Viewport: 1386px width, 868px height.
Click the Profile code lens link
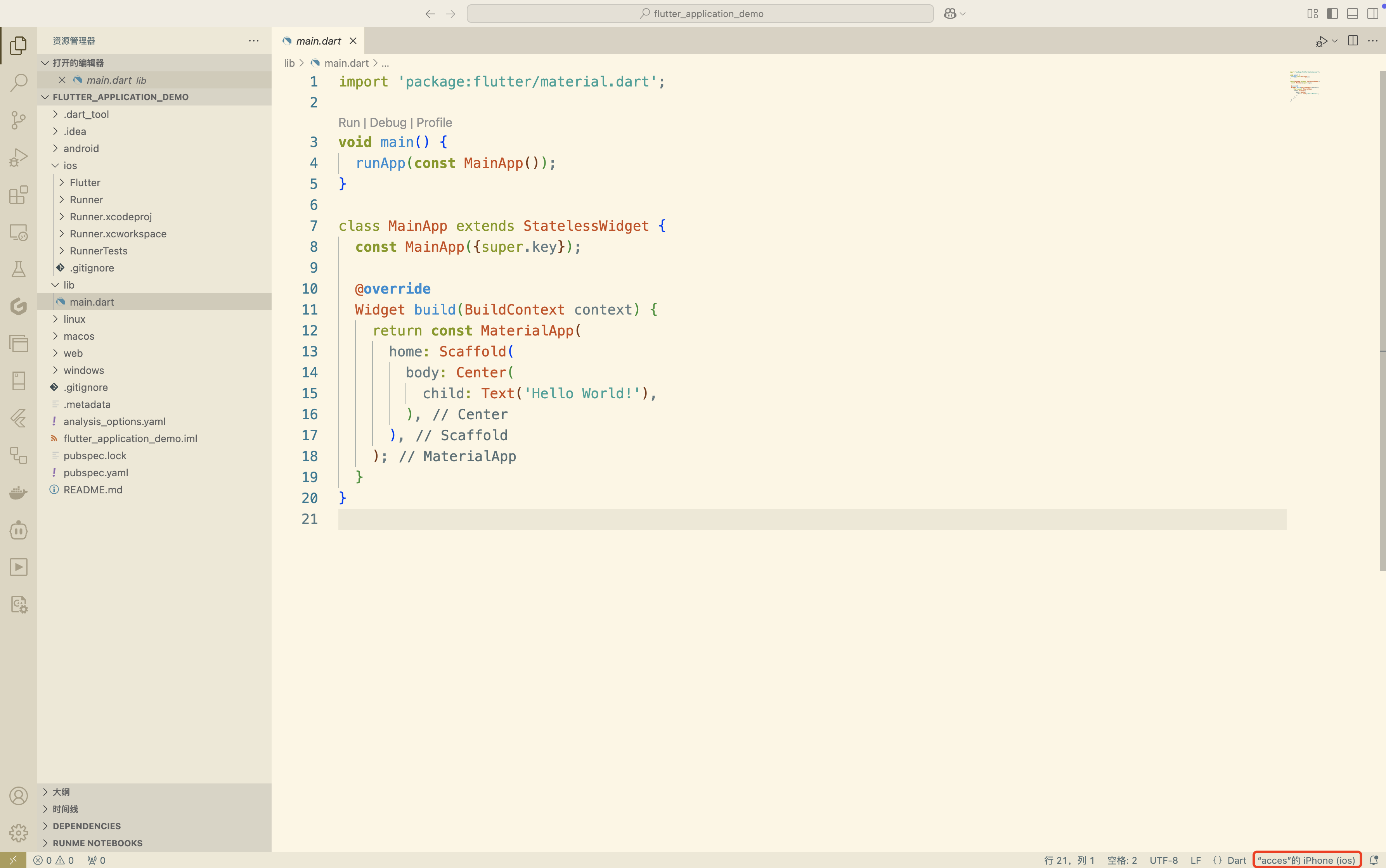tap(434, 122)
